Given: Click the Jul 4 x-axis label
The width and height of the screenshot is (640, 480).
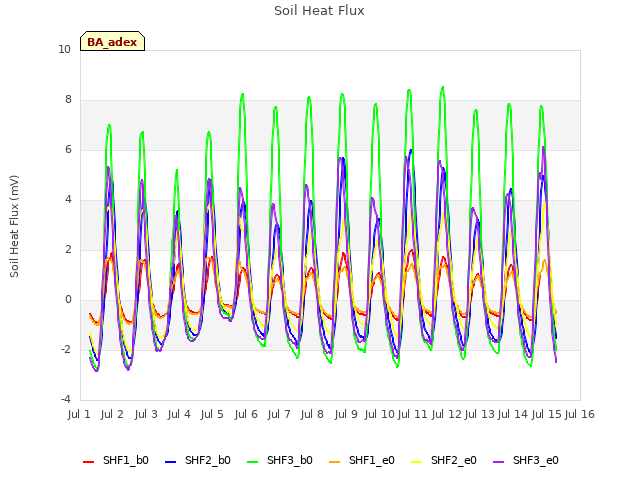Looking at the screenshot, I should coord(179,414).
